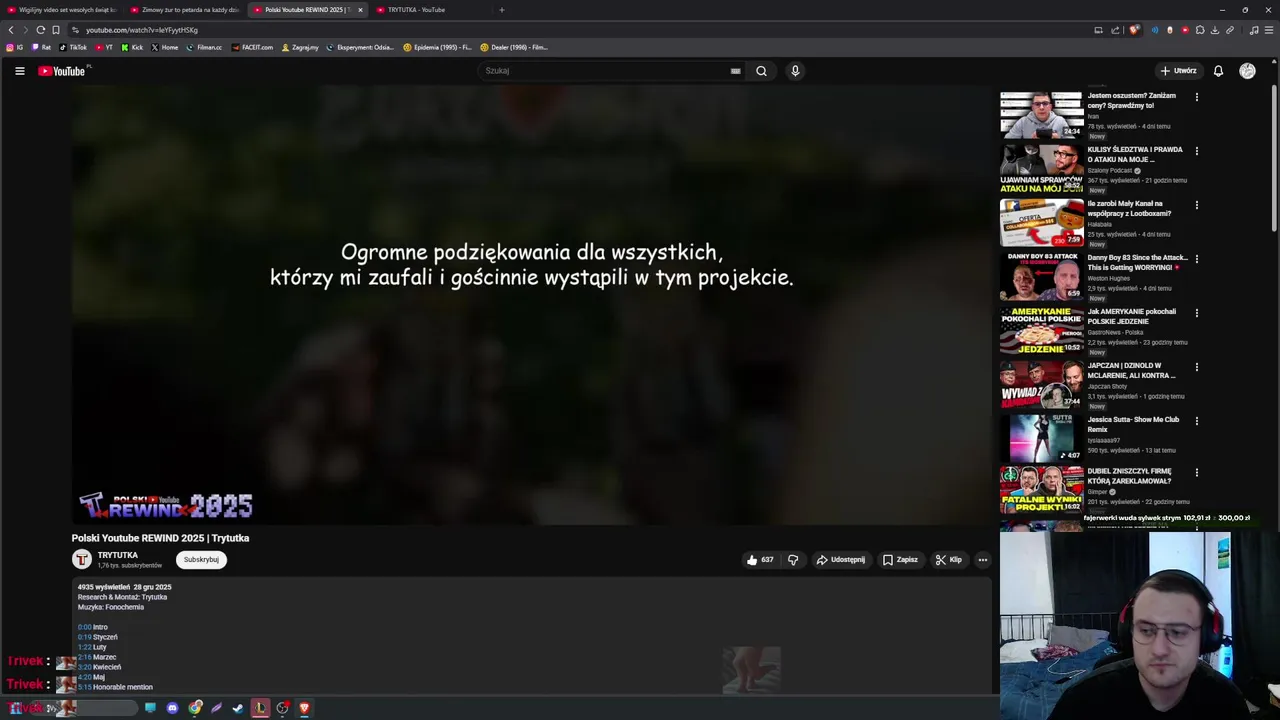Open more actions under the video
1280x720 pixels.
click(982, 560)
